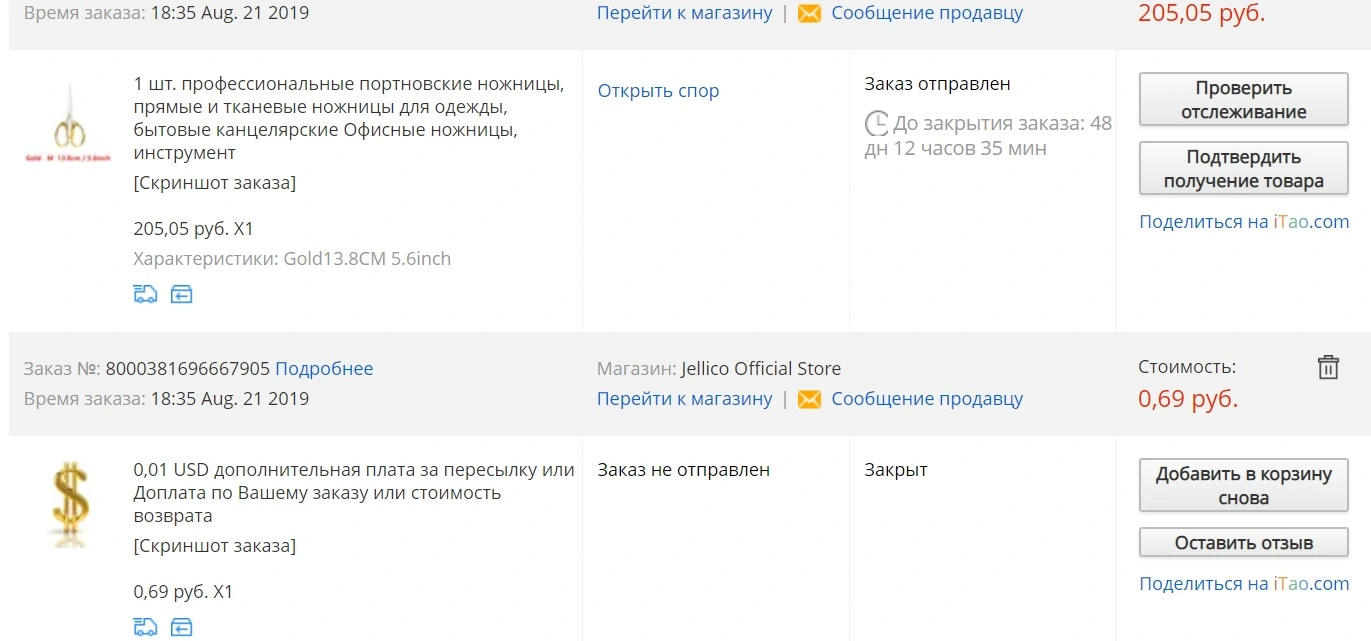Screen dimensions: 1371x641
Task: Click delivery truck icon under scissors item
Action: pyautogui.click(x=145, y=294)
